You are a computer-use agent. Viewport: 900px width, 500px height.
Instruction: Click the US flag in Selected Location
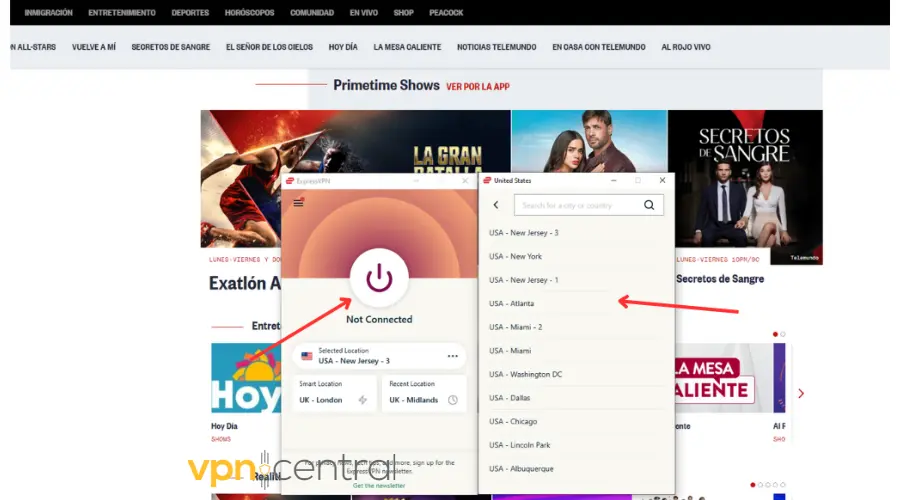click(x=307, y=356)
